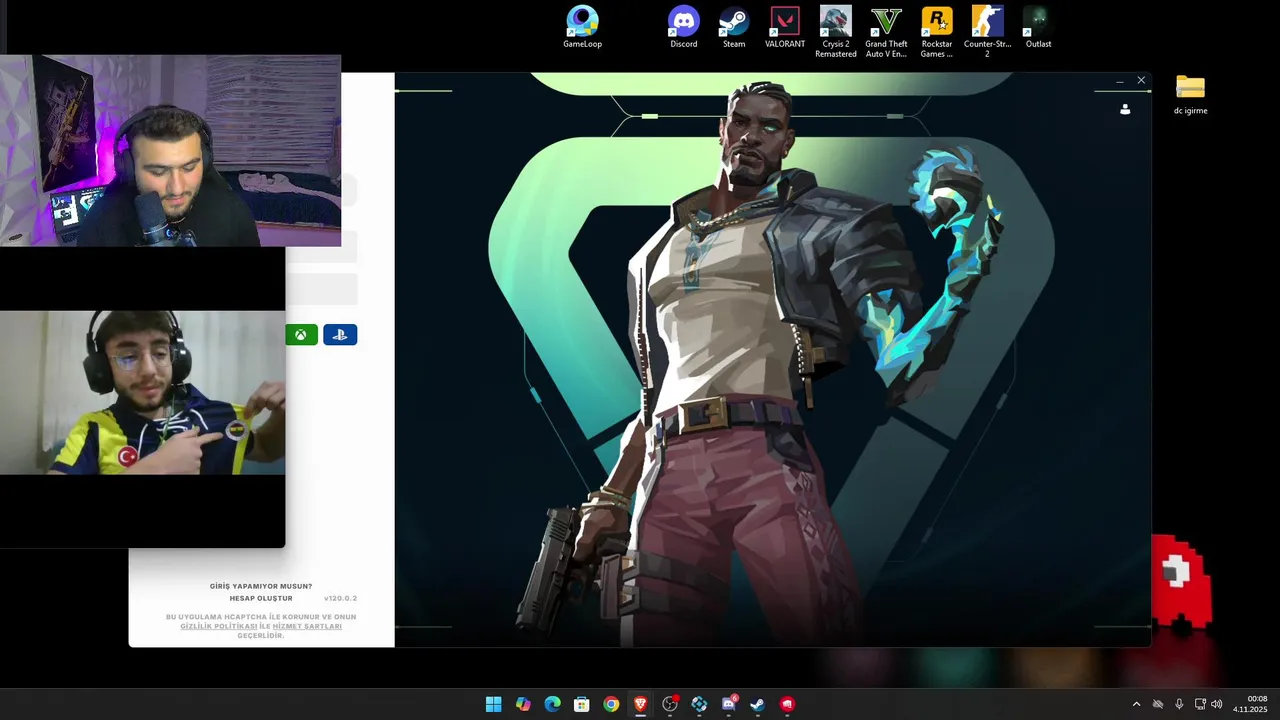Sign in with the green Xbox button
This screenshot has height=720, width=1280.
[301, 335]
